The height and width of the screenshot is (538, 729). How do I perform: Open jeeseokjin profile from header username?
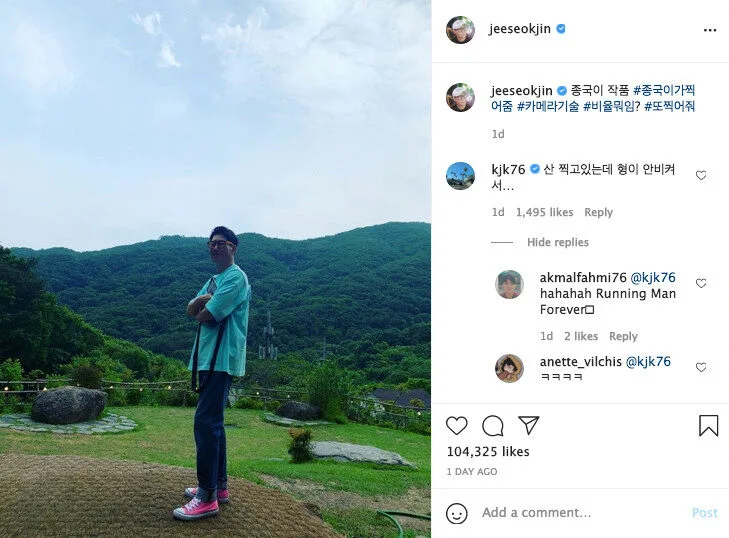[519, 29]
